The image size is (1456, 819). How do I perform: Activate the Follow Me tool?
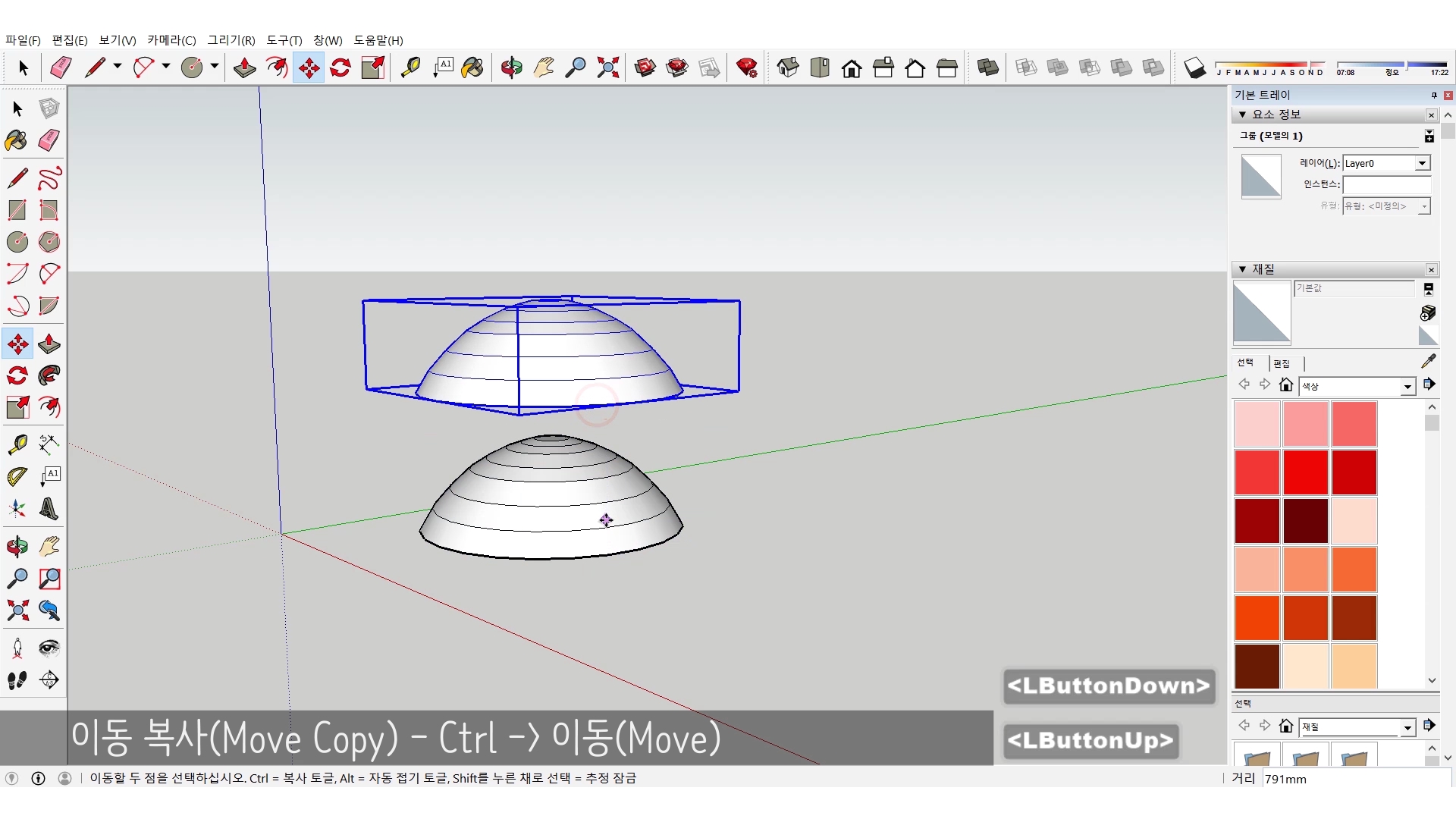pyautogui.click(x=49, y=375)
